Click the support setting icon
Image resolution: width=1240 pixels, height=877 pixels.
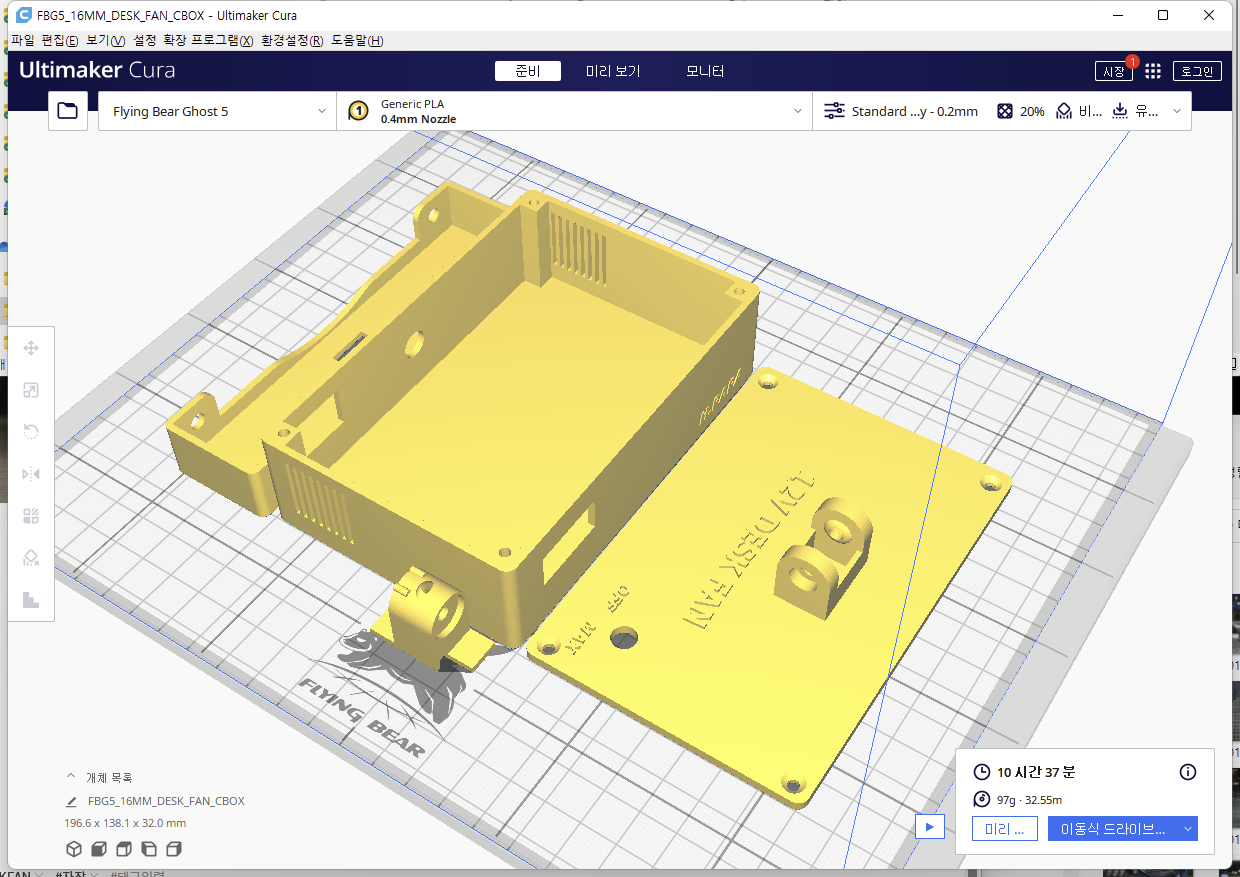pyautogui.click(x=1064, y=111)
